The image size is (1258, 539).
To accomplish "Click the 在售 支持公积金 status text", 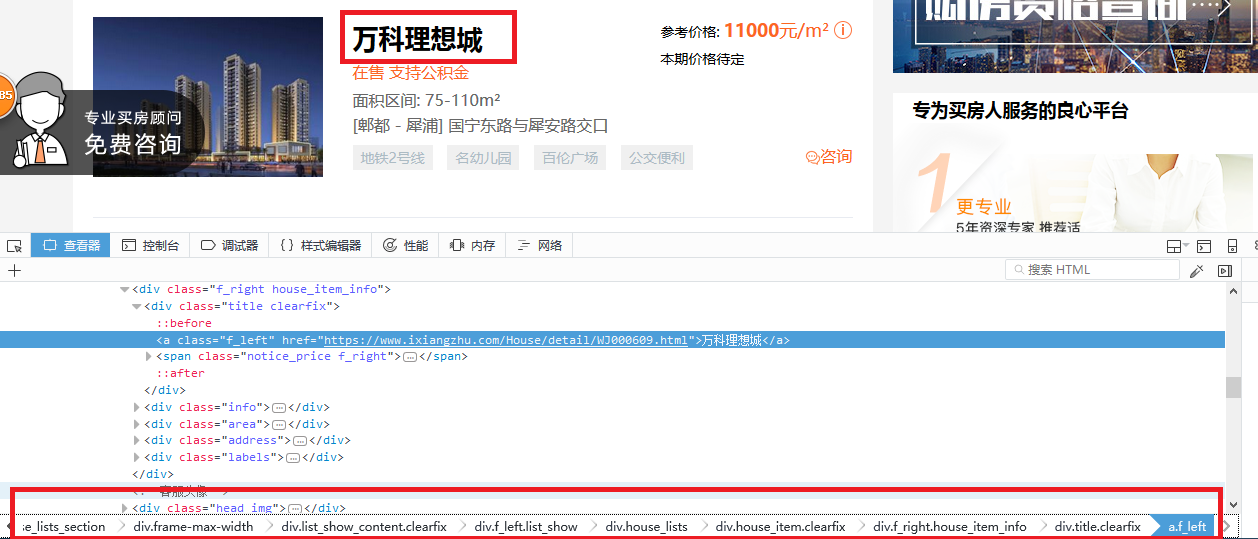I will [411, 73].
